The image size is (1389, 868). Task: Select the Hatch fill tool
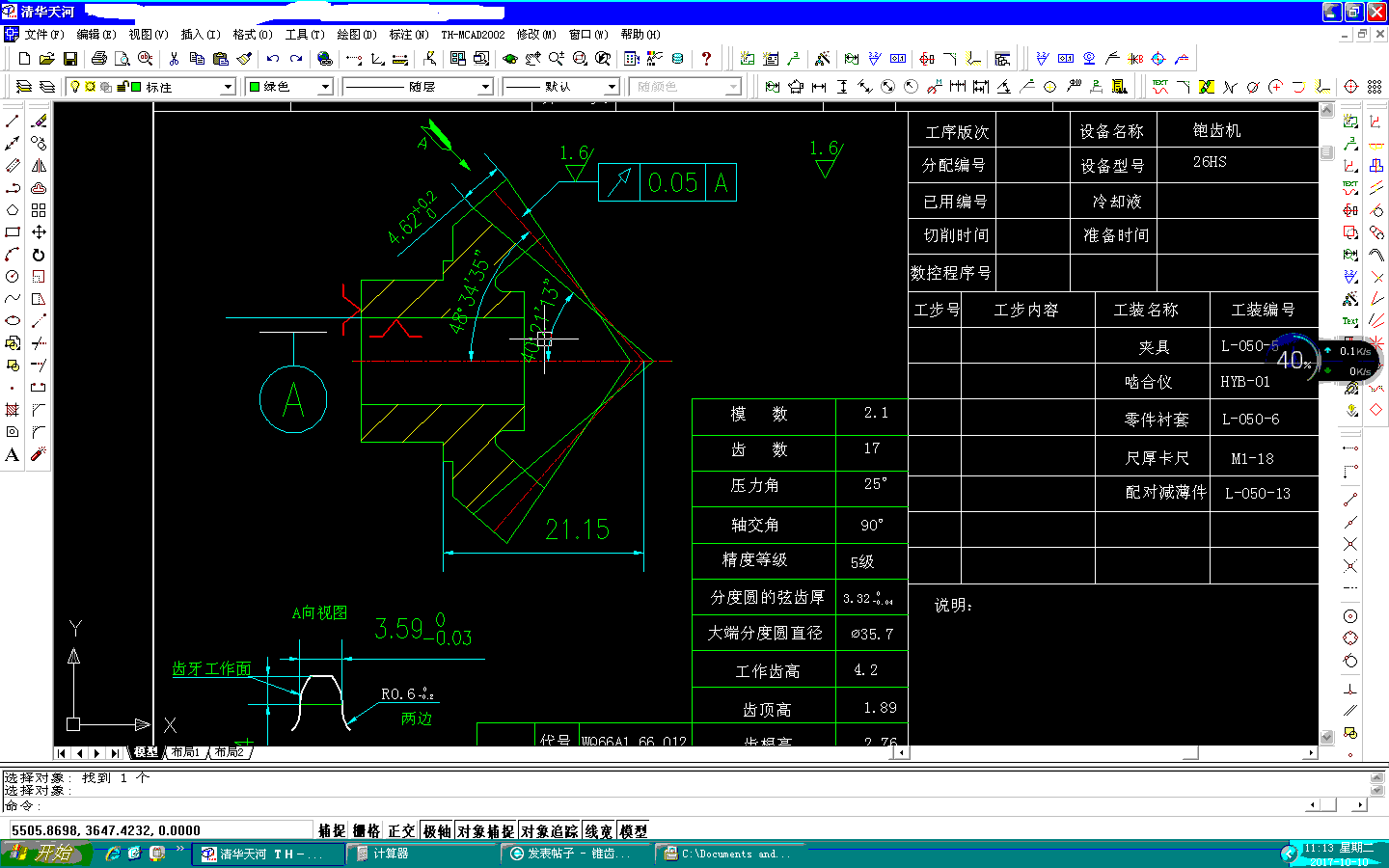[13, 409]
